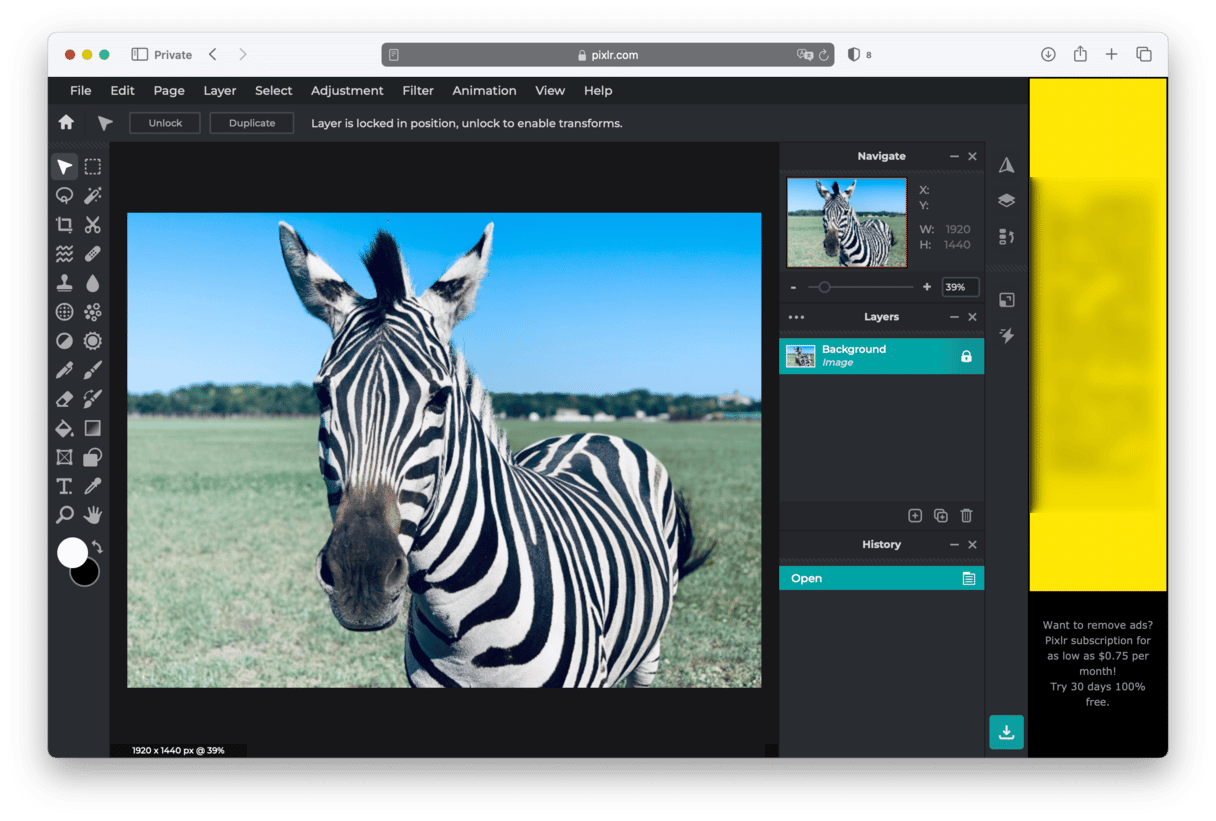Select the Temper half-circle tool

64,341
